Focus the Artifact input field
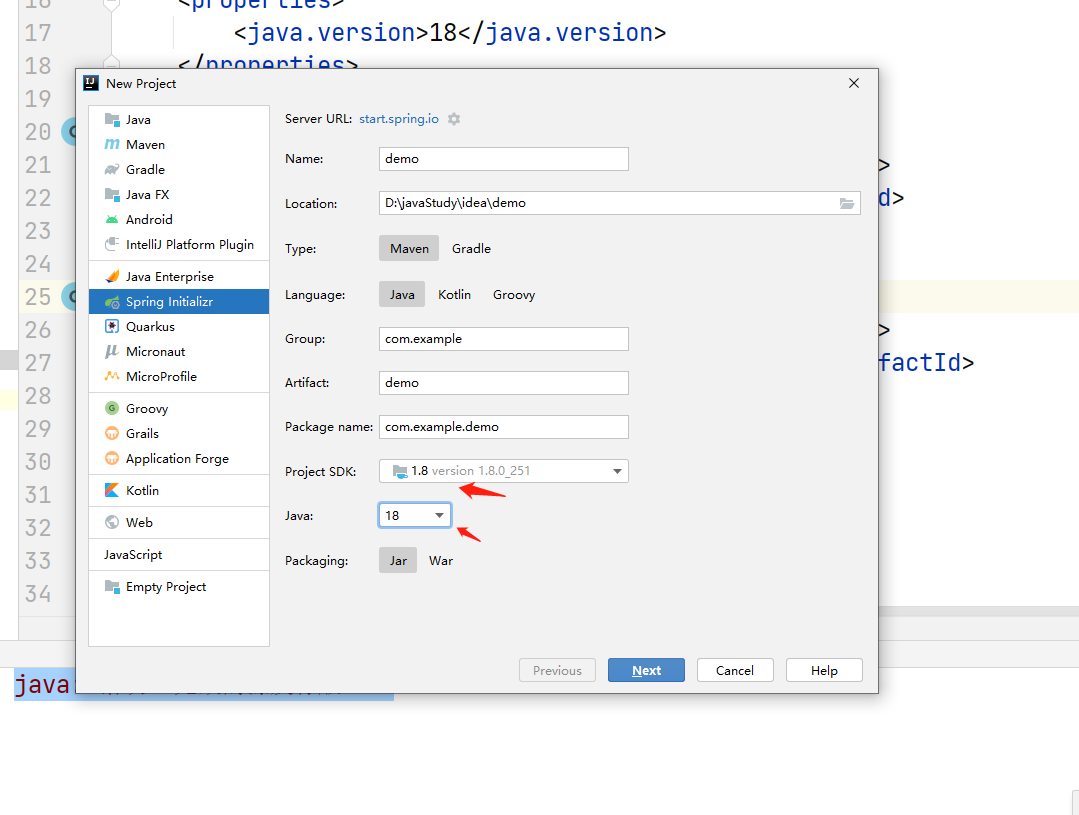The width and height of the screenshot is (1079, 815). click(504, 383)
